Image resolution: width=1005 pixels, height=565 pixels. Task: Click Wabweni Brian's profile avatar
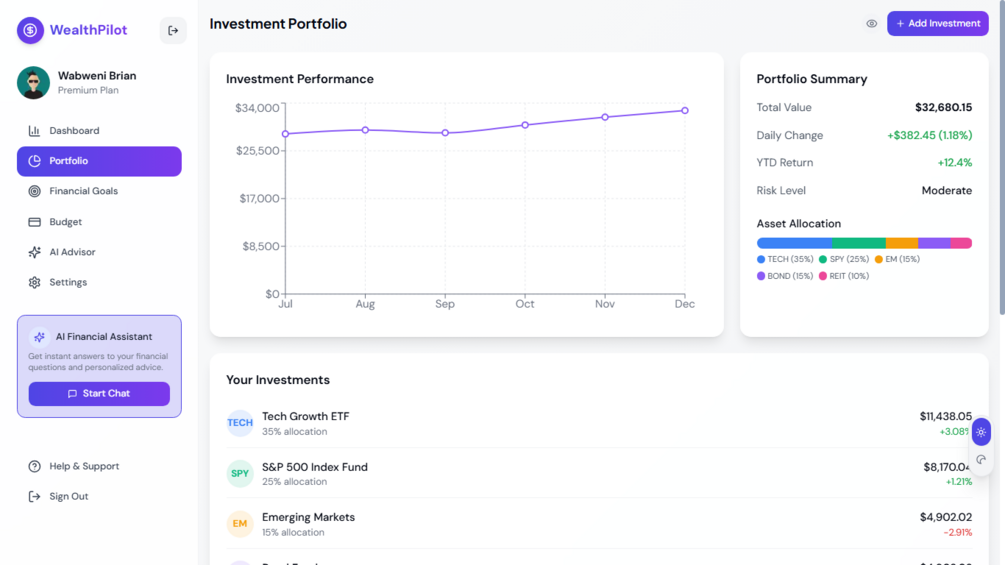(33, 83)
